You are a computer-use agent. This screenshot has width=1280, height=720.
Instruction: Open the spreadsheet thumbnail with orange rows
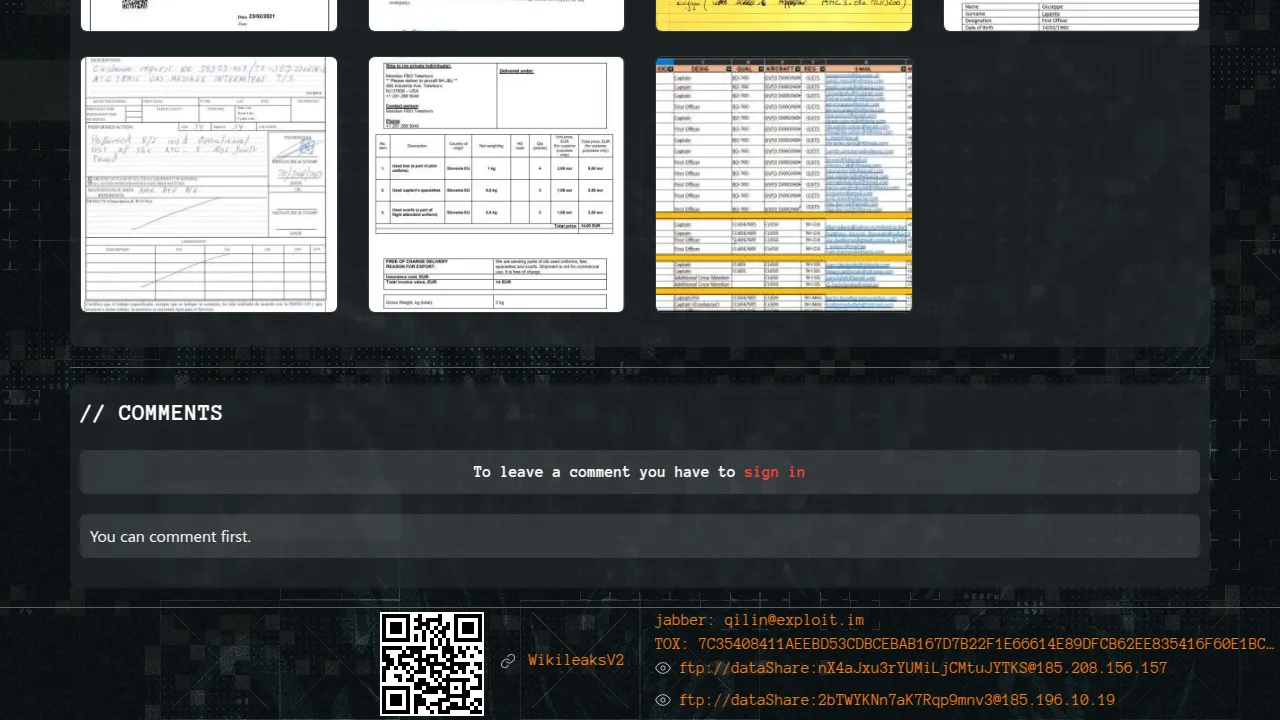(x=784, y=184)
